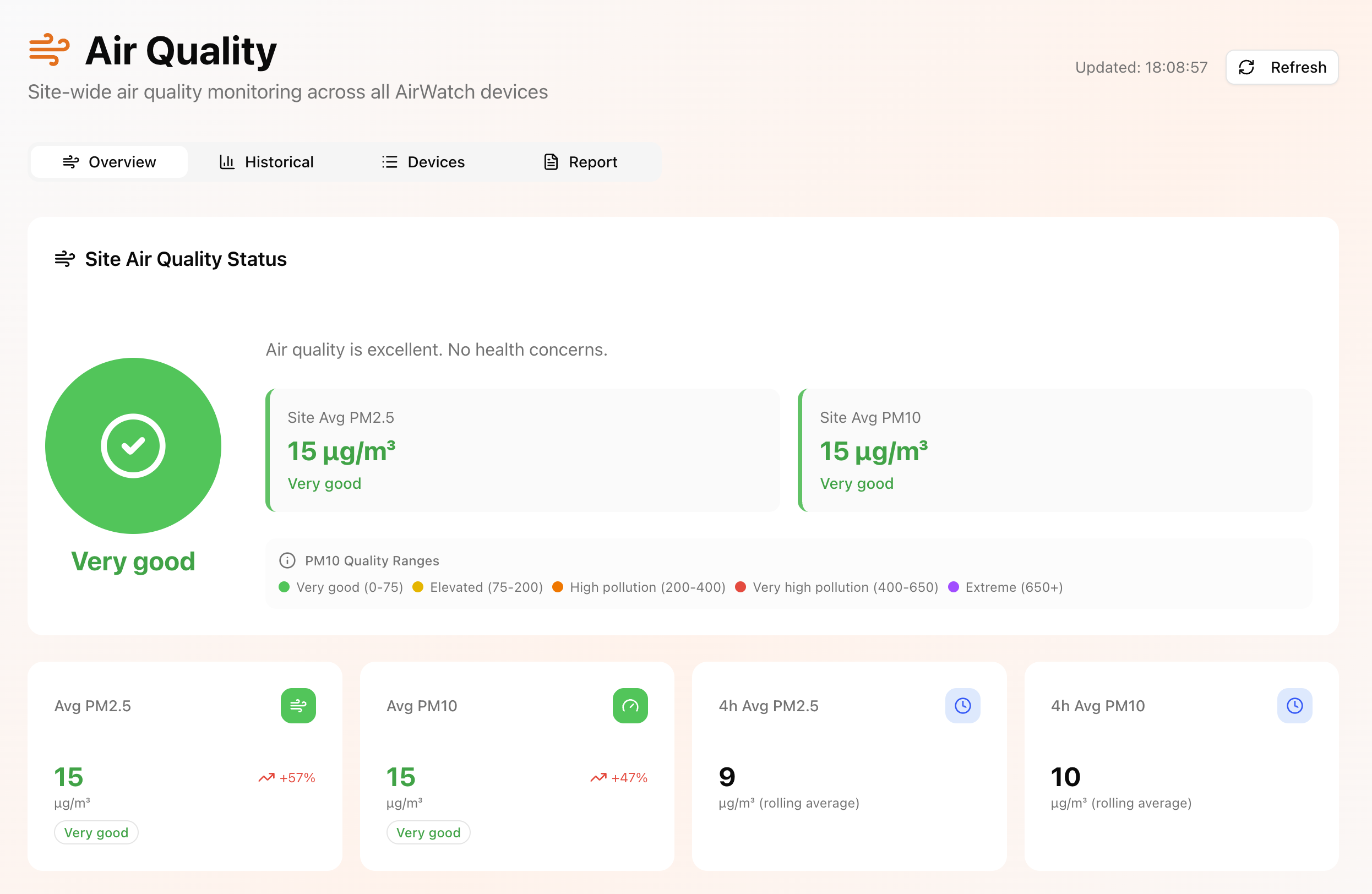Screen dimensions: 1372x894
Task: Click the clock icon on 4h Avg PM10 card
Action: 1294,706
